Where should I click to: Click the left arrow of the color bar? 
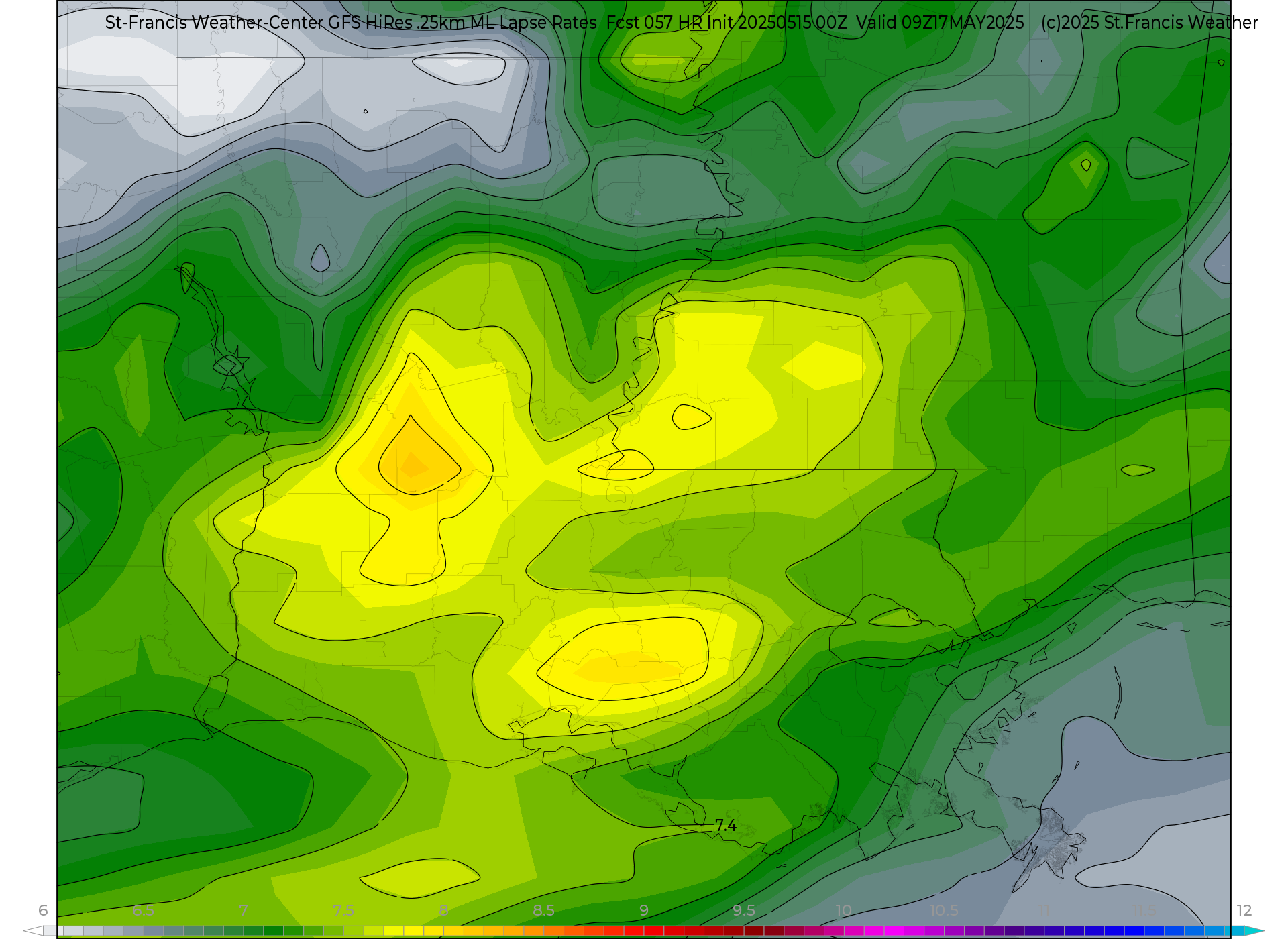33,931
